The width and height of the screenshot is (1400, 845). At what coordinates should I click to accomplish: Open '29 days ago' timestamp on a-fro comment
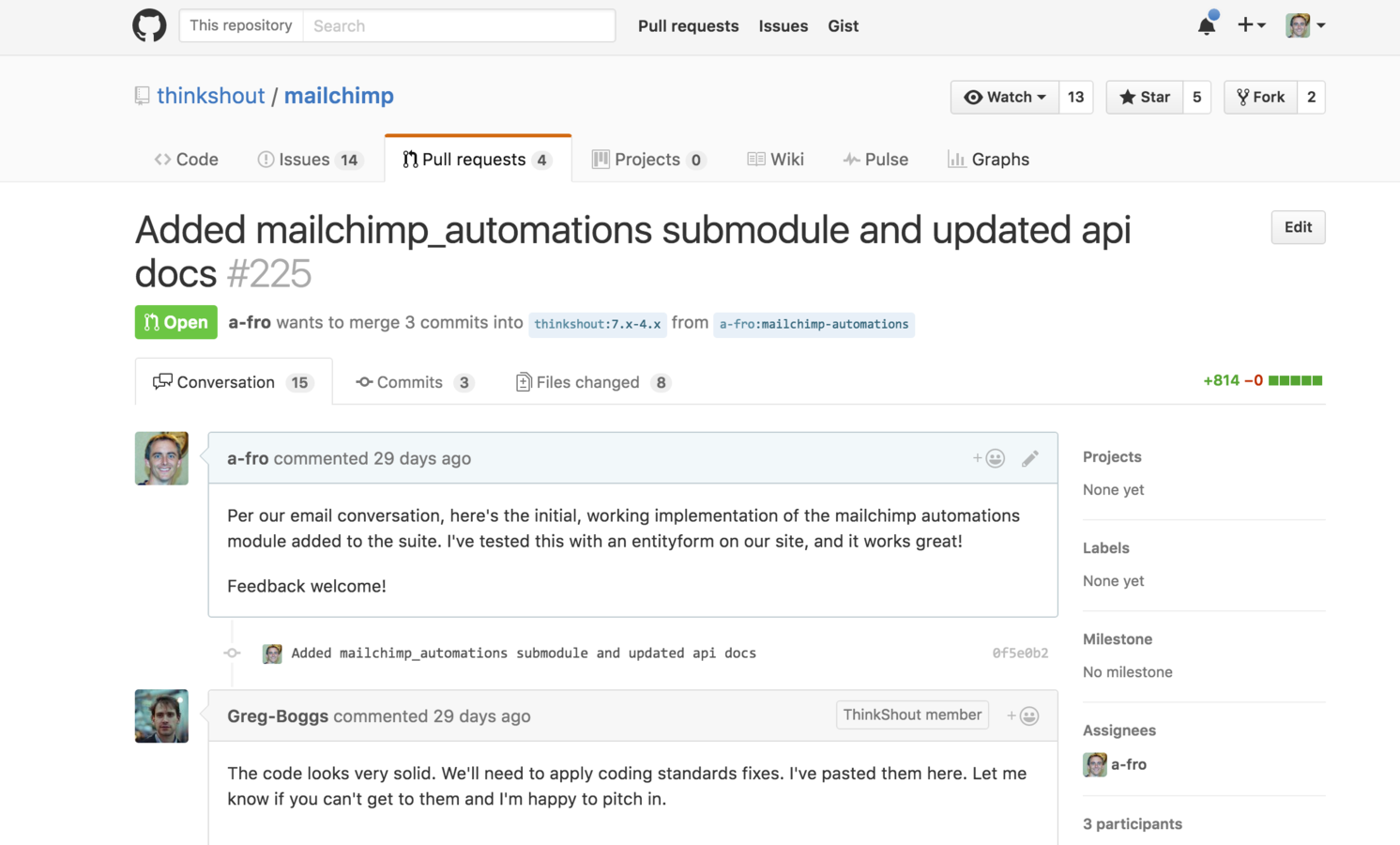pyautogui.click(x=422, y=458)
